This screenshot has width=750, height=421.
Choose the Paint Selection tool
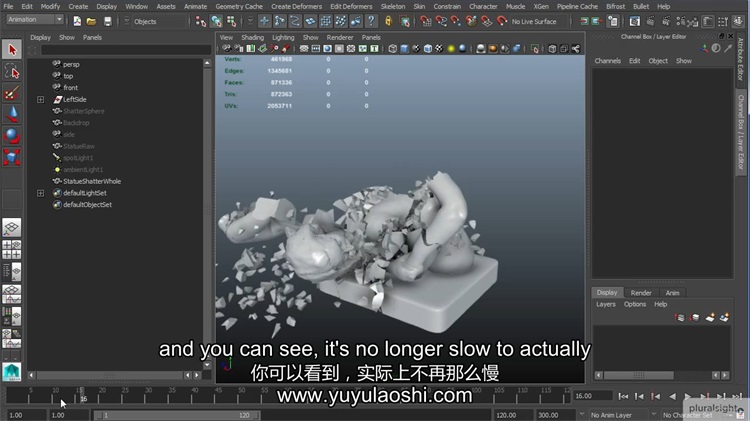[12, 93]
